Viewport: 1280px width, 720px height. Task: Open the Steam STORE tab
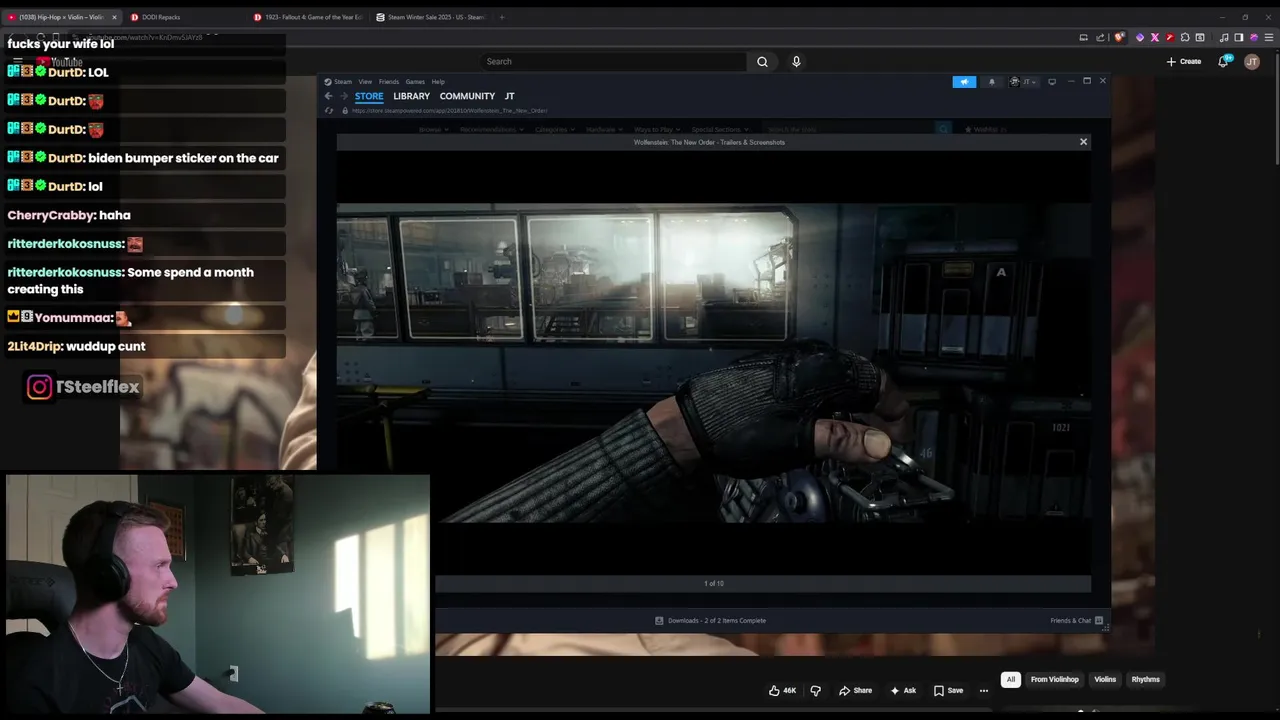369,96
